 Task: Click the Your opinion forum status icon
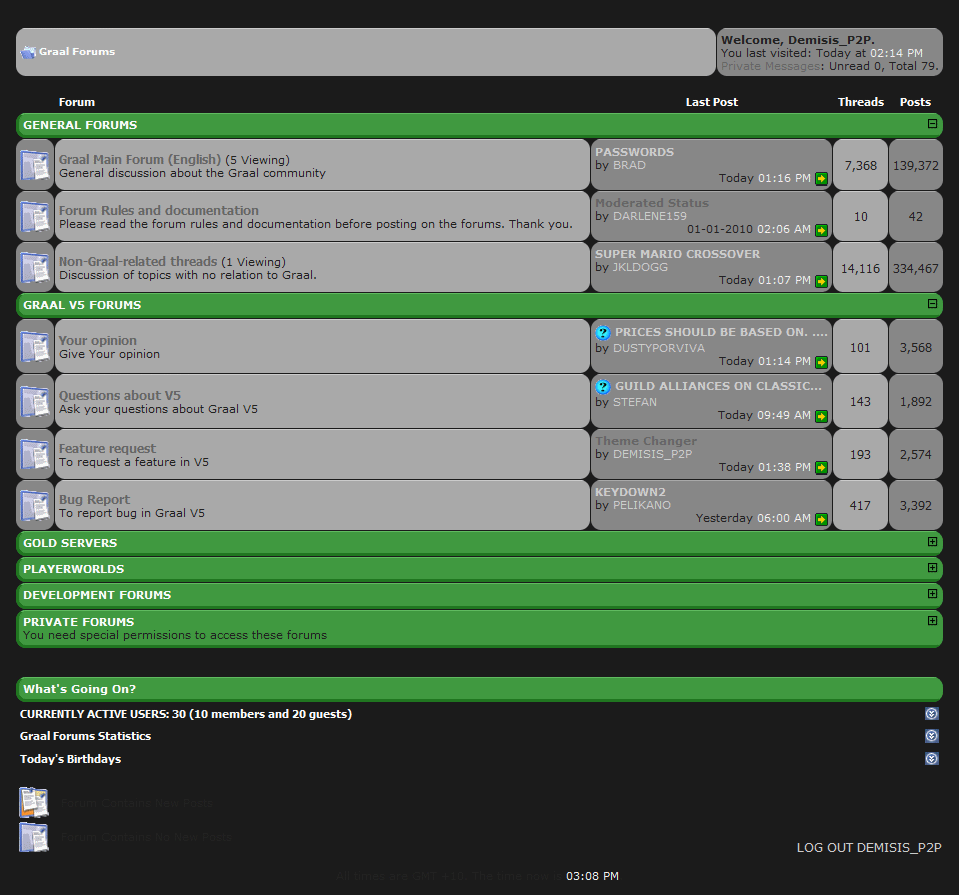(35, 347)
